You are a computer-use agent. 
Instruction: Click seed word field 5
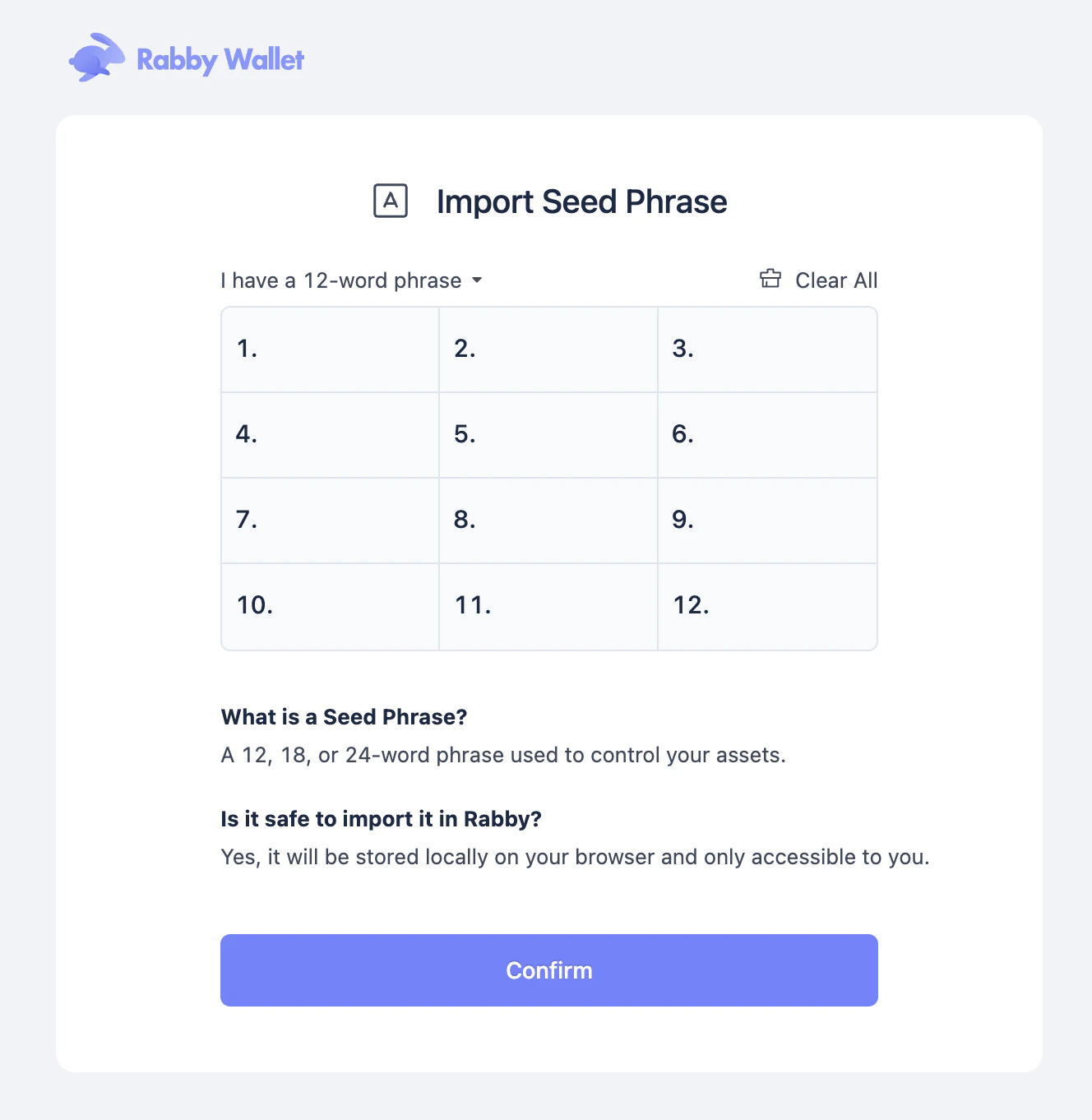[x=548, y=435]
